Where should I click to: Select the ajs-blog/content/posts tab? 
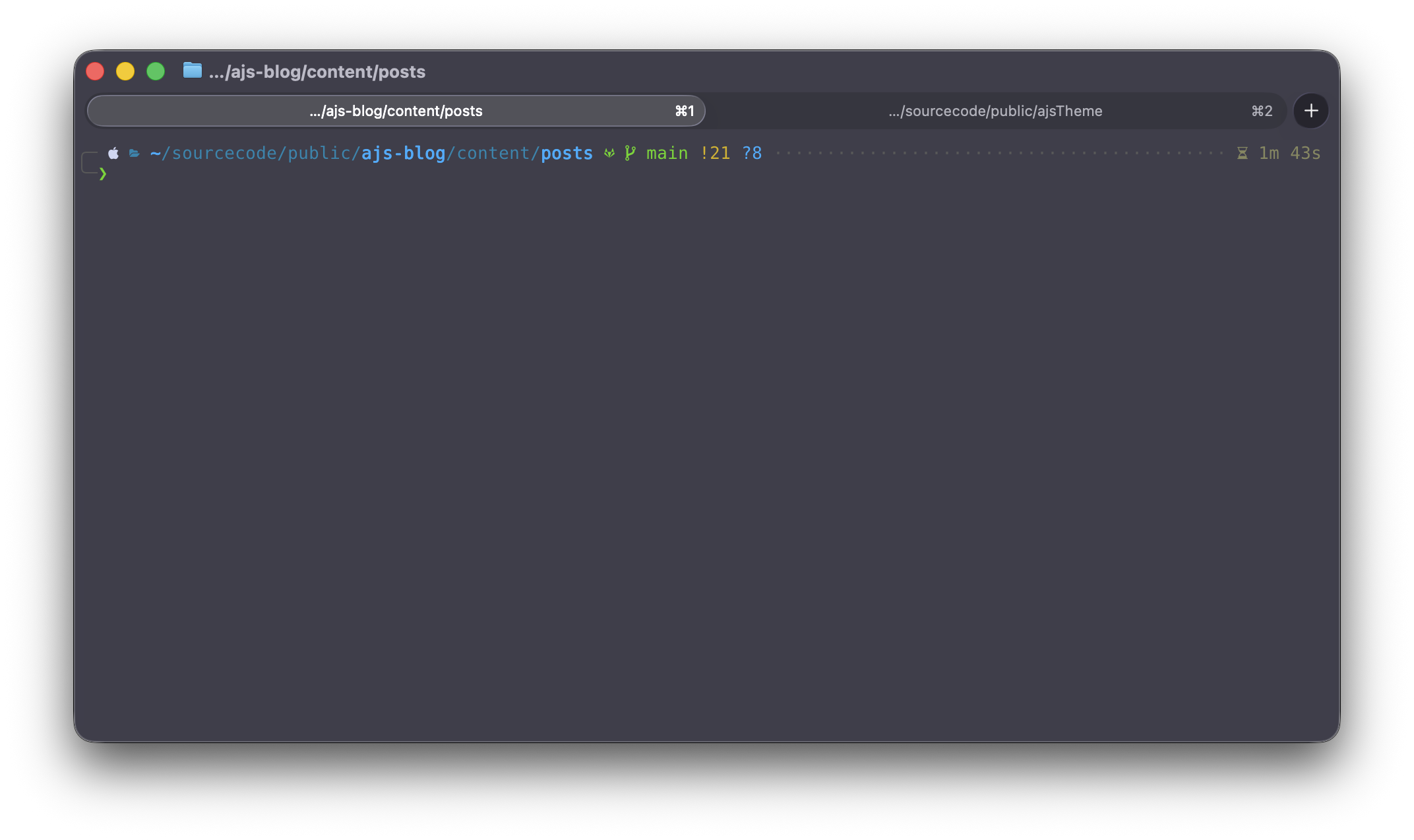click(396, 111)
